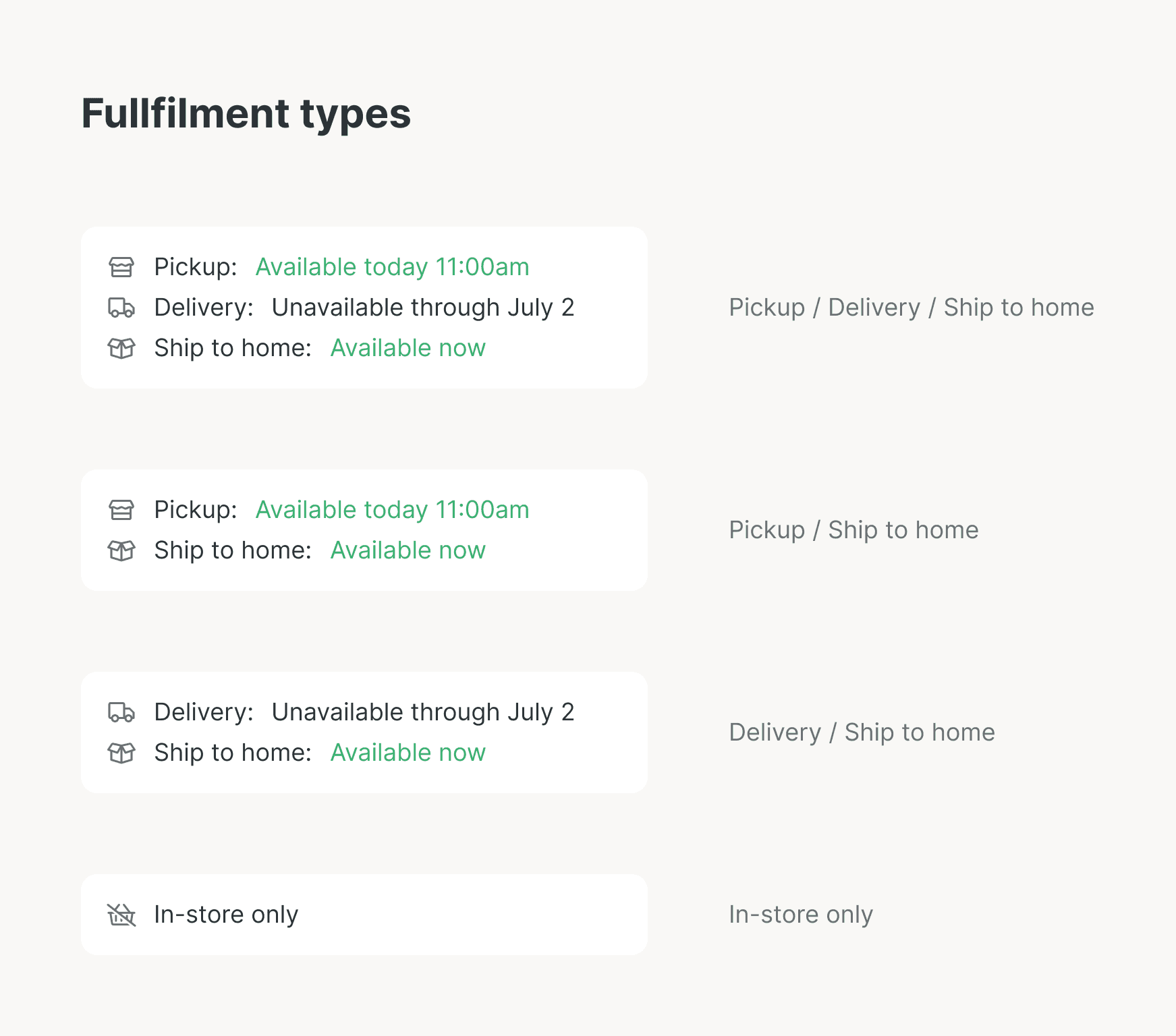Click 'Available today 11:00am' in the first card
This screenshot has height=1036, width=1176.
tap(392, 267)
